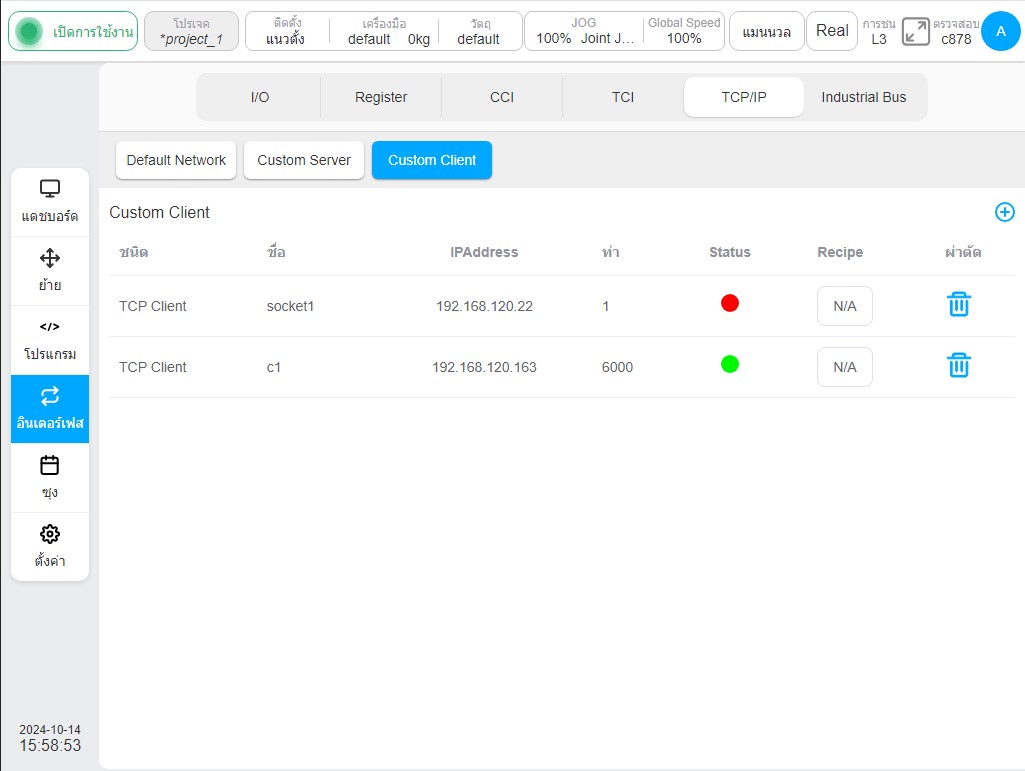This screenshot has height=771, width=1025.
Task: Open the Default Network section
Action: click(x=176, y=160)
